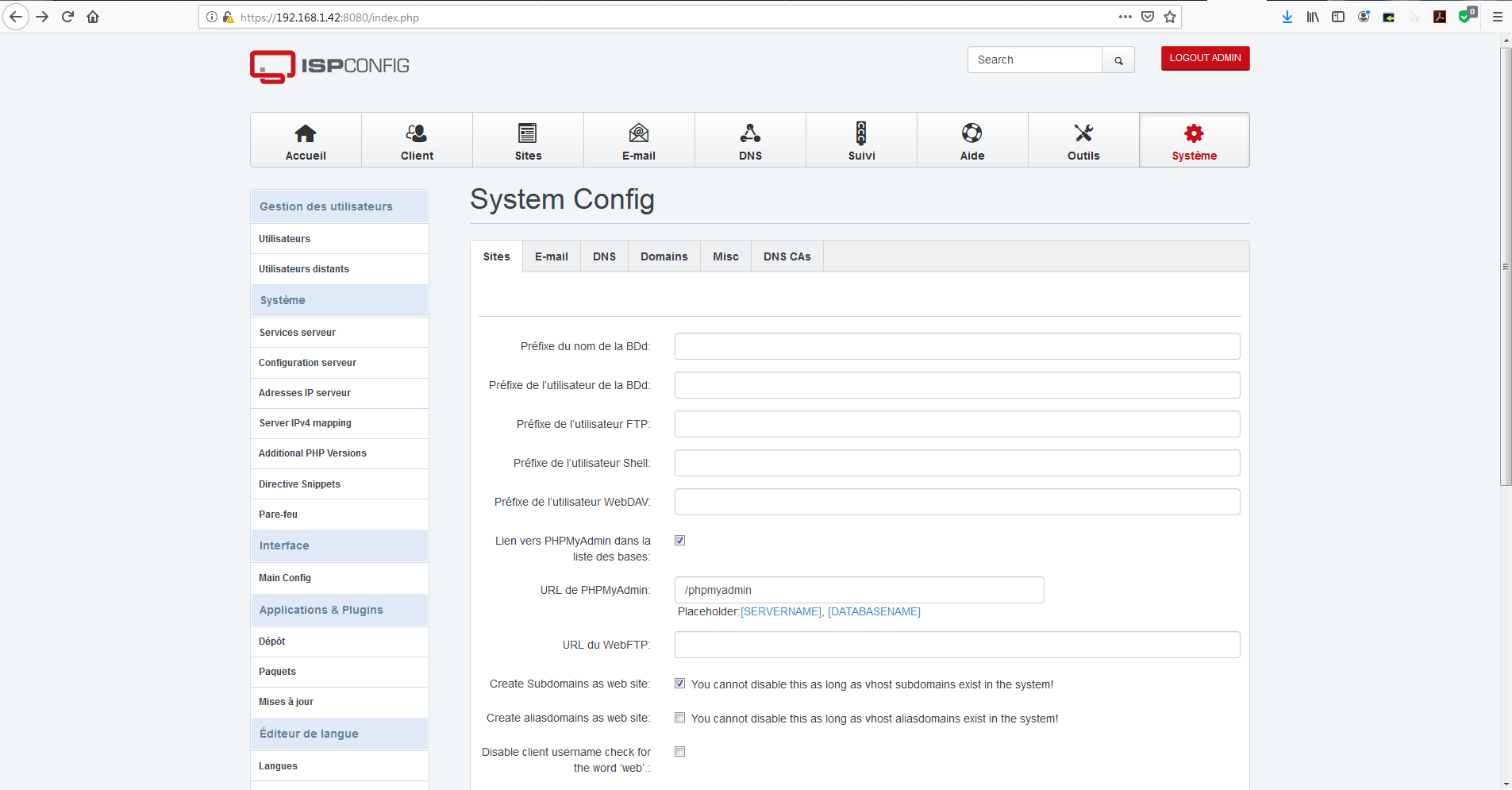Open Utilisateurs distants in sidebar
The image size is (1512, 790).
(x=340, y=269)
